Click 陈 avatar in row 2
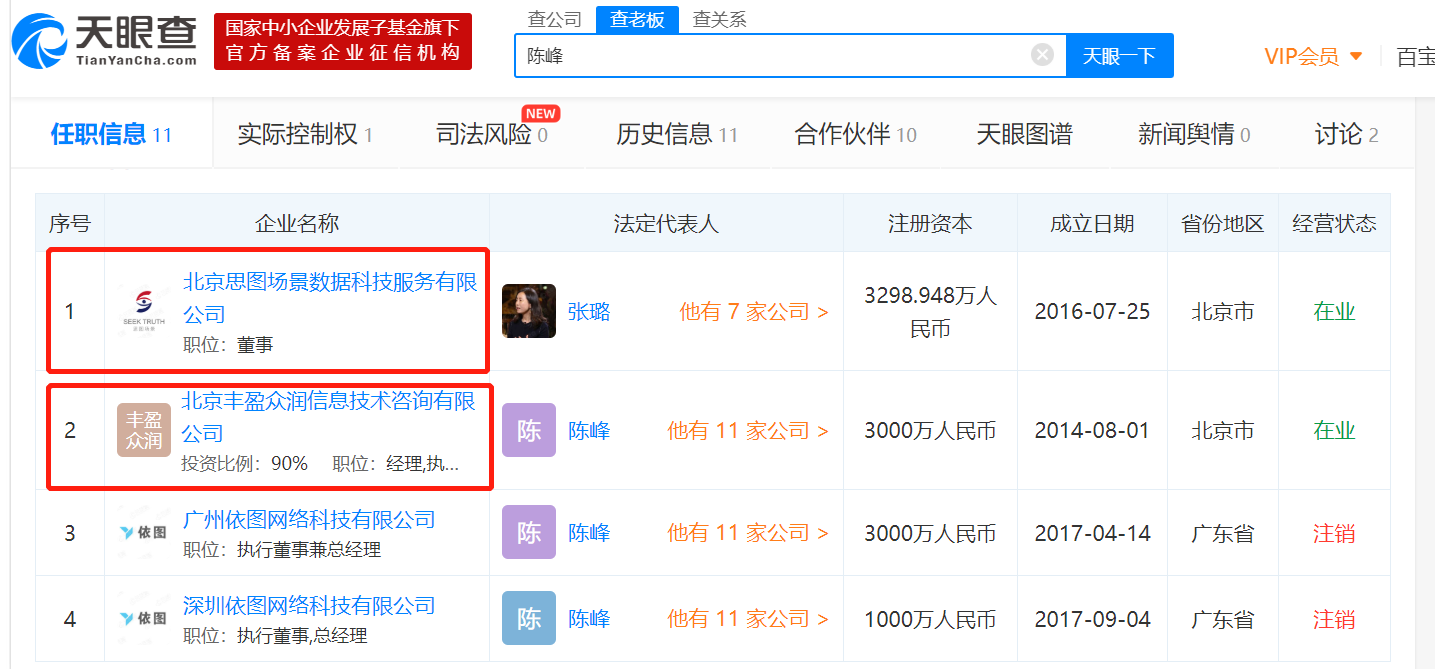 coord(528,430)
